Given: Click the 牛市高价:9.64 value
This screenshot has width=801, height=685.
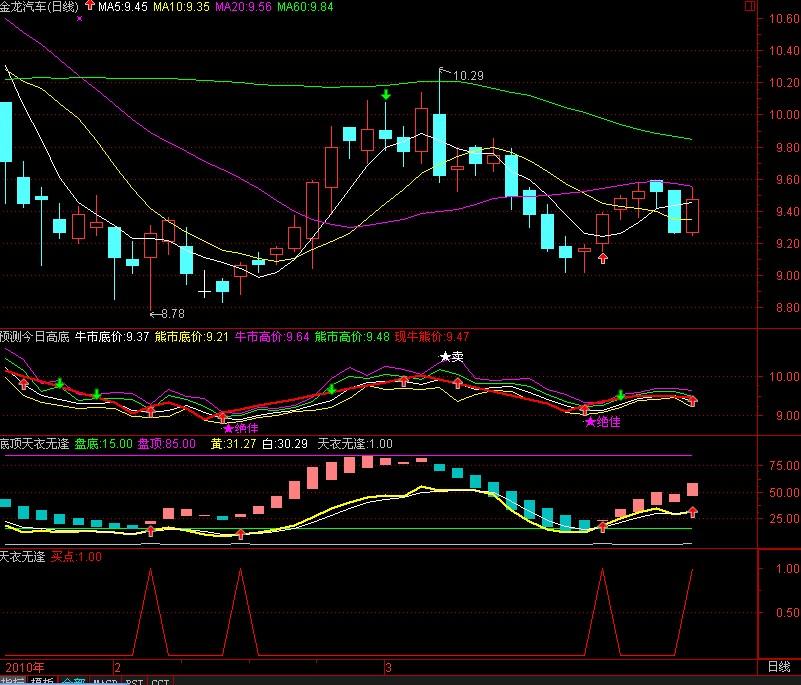Looking at the screenshot, I should coord(272,337).
